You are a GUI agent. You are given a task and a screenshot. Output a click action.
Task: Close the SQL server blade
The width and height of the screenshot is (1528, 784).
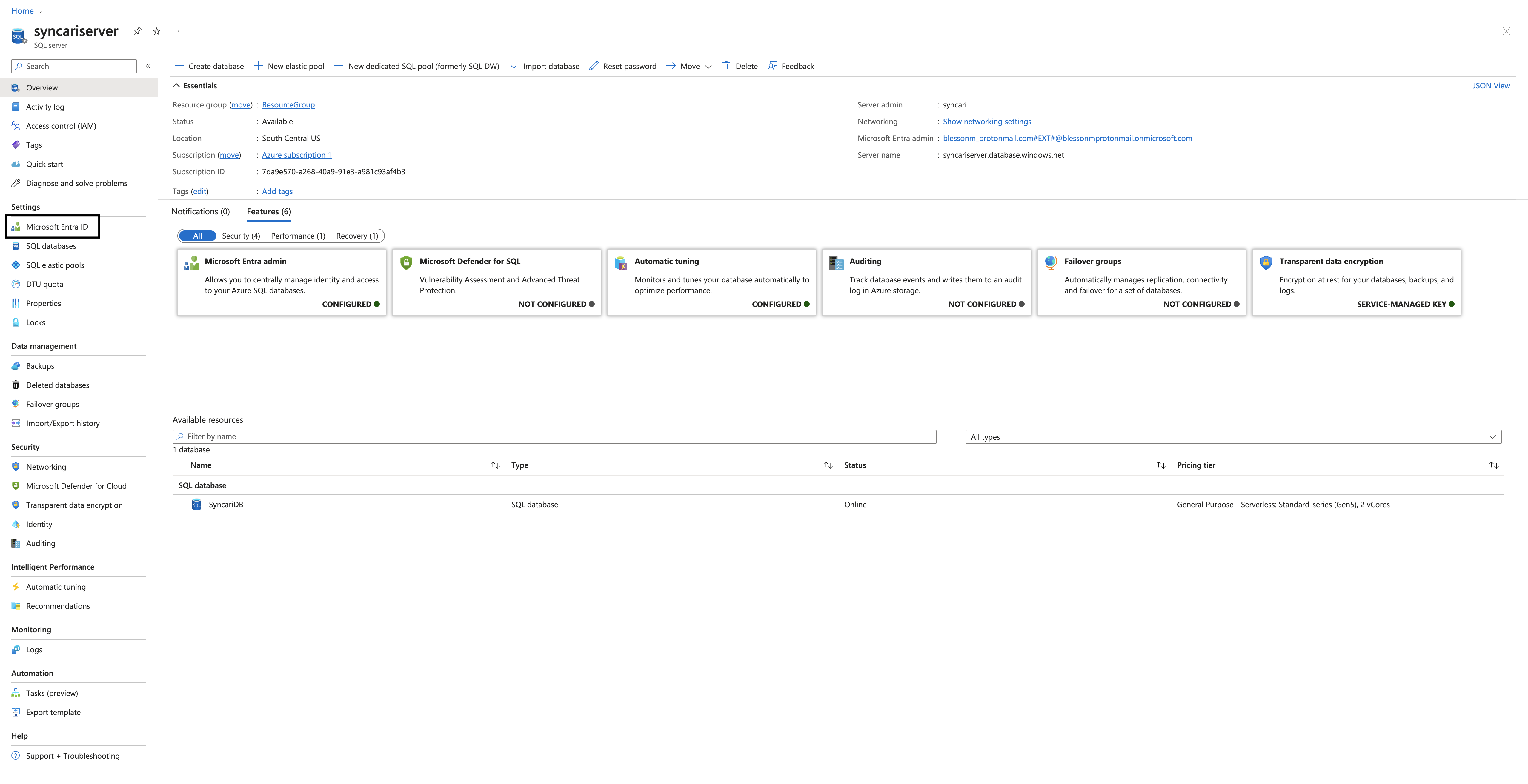(1506, 31)
